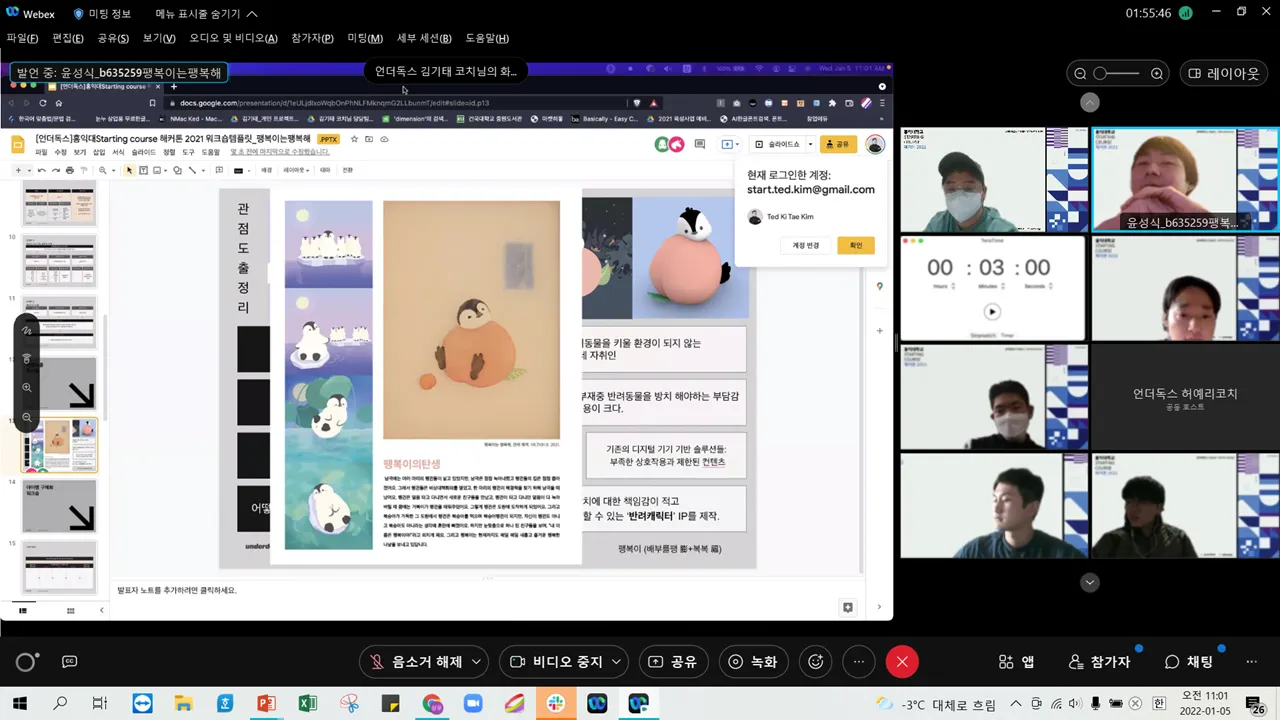
Task: Open Windows taskbar search
Action: [60, 704]
